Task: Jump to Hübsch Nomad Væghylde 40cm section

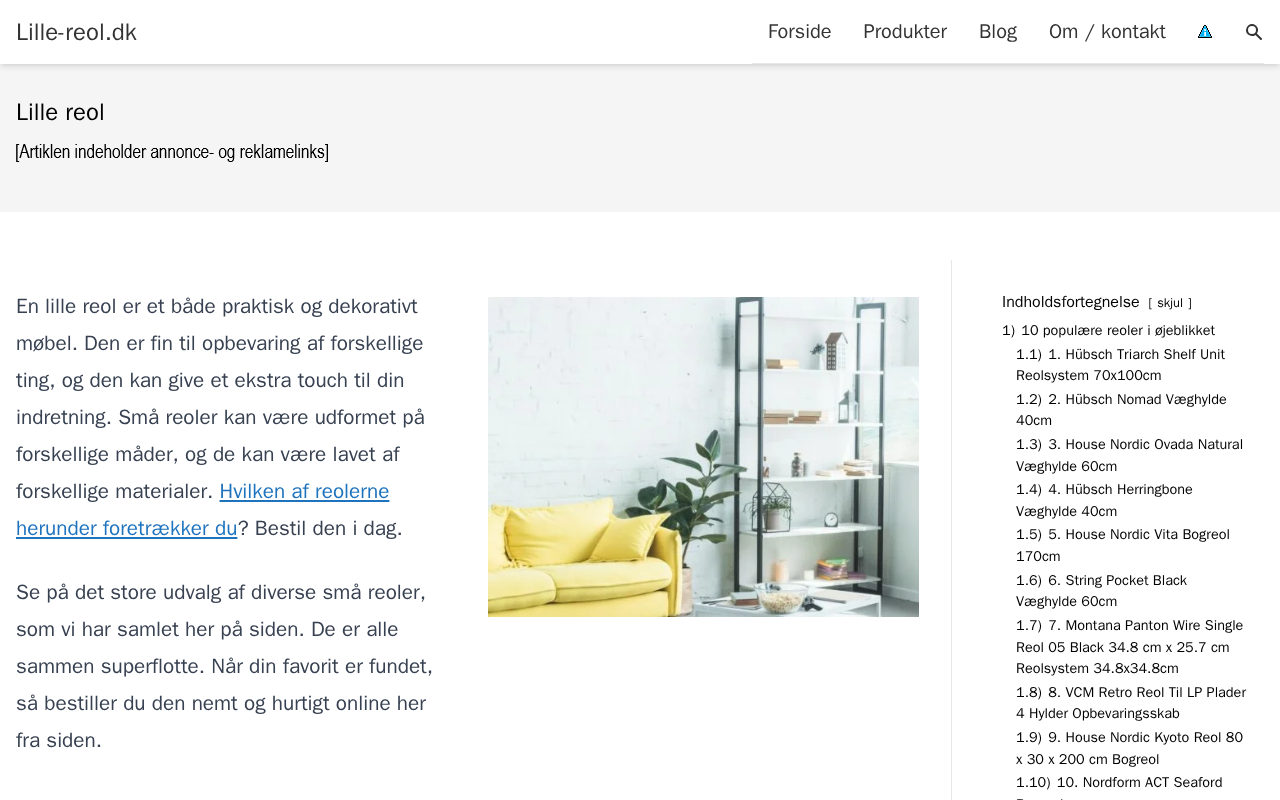Action: (x=1121, y=410)
